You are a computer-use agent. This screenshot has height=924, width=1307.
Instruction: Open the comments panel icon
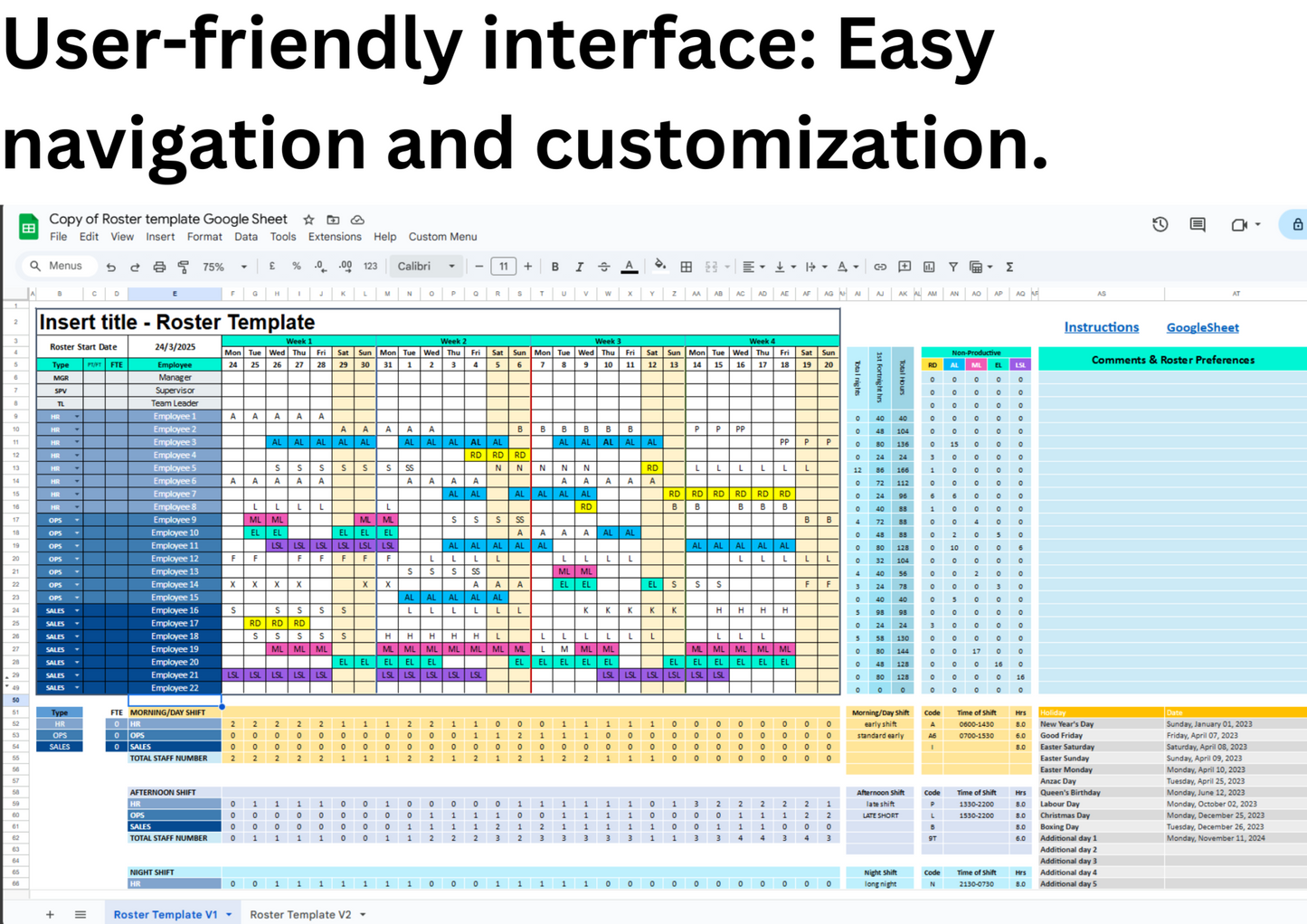1198,225
